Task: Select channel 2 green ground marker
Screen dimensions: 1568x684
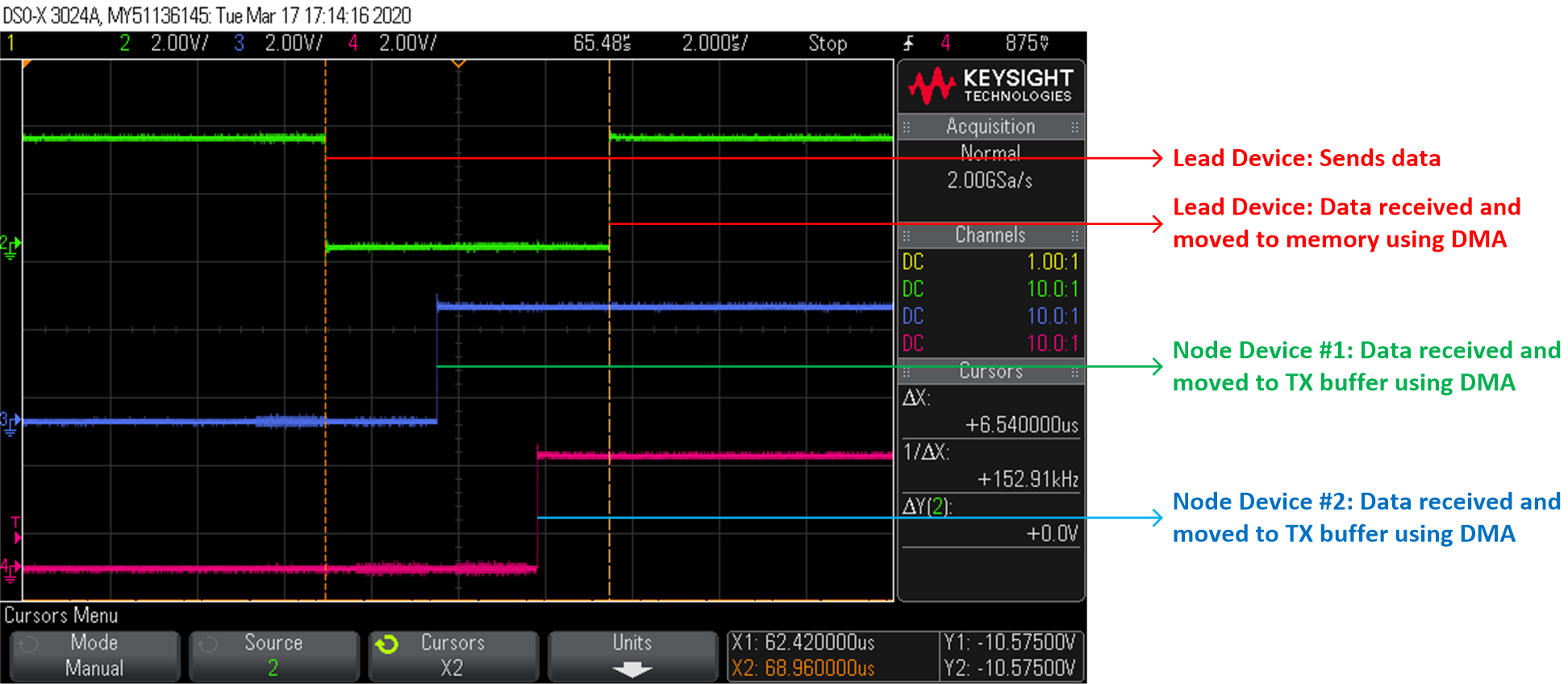Action: 10,246
